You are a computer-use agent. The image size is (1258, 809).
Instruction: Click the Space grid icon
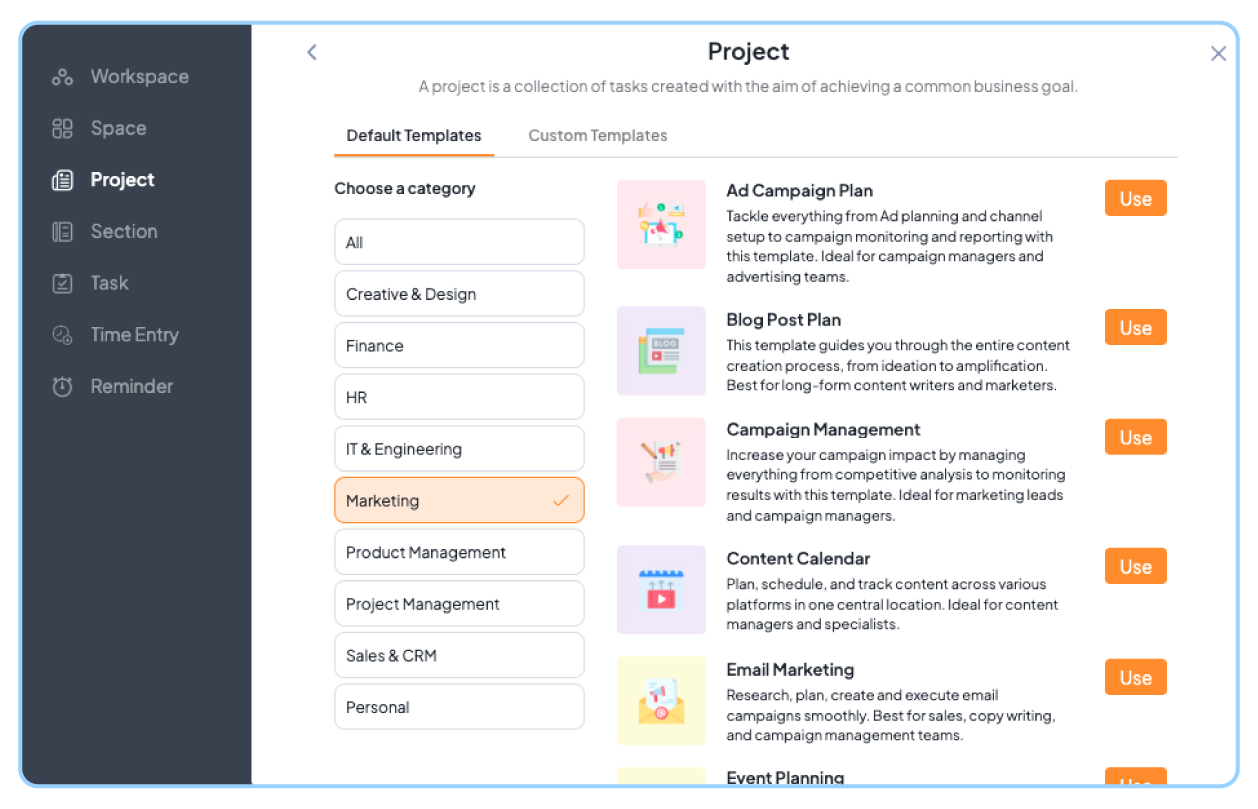(62, 128)
